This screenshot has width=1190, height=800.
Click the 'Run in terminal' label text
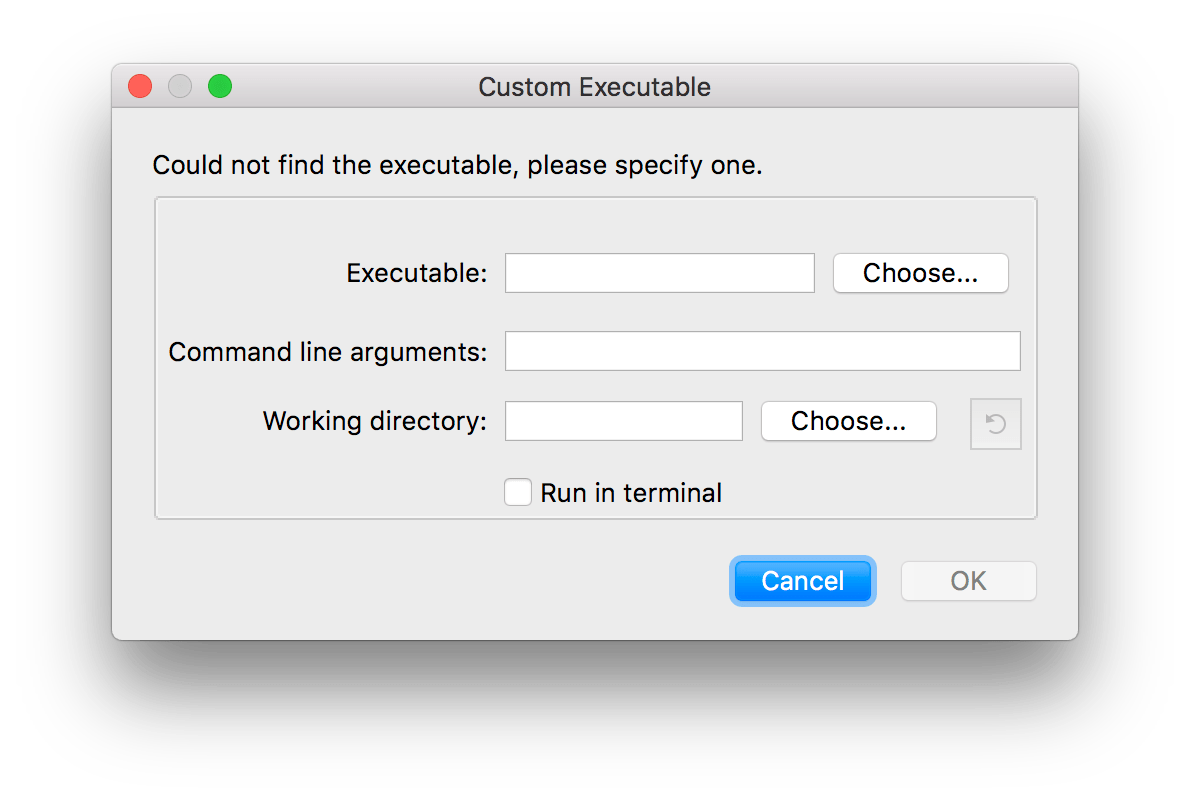click(631, 493)
